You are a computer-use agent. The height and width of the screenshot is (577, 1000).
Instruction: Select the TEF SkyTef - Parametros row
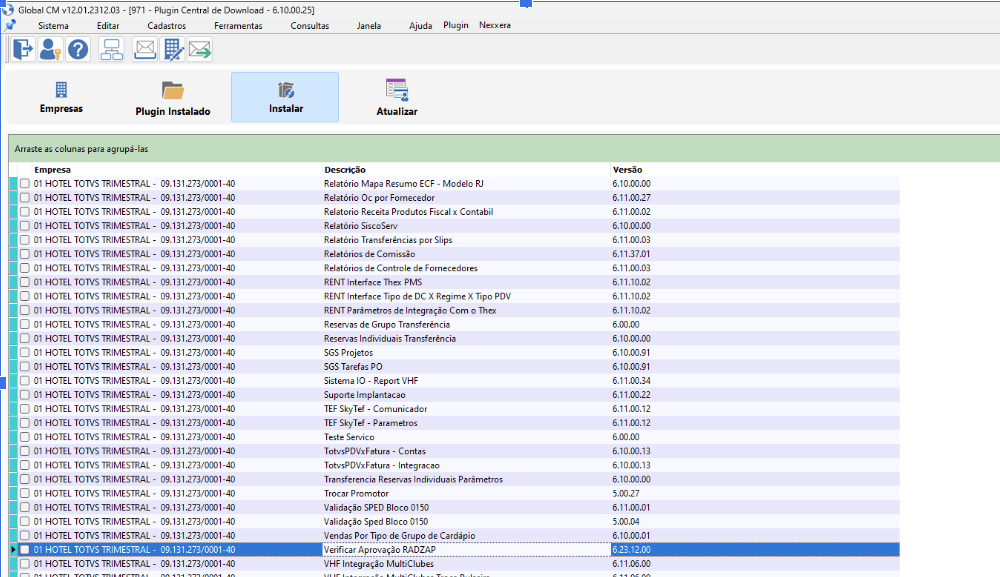pyautogui.click(x=454, y=423)
